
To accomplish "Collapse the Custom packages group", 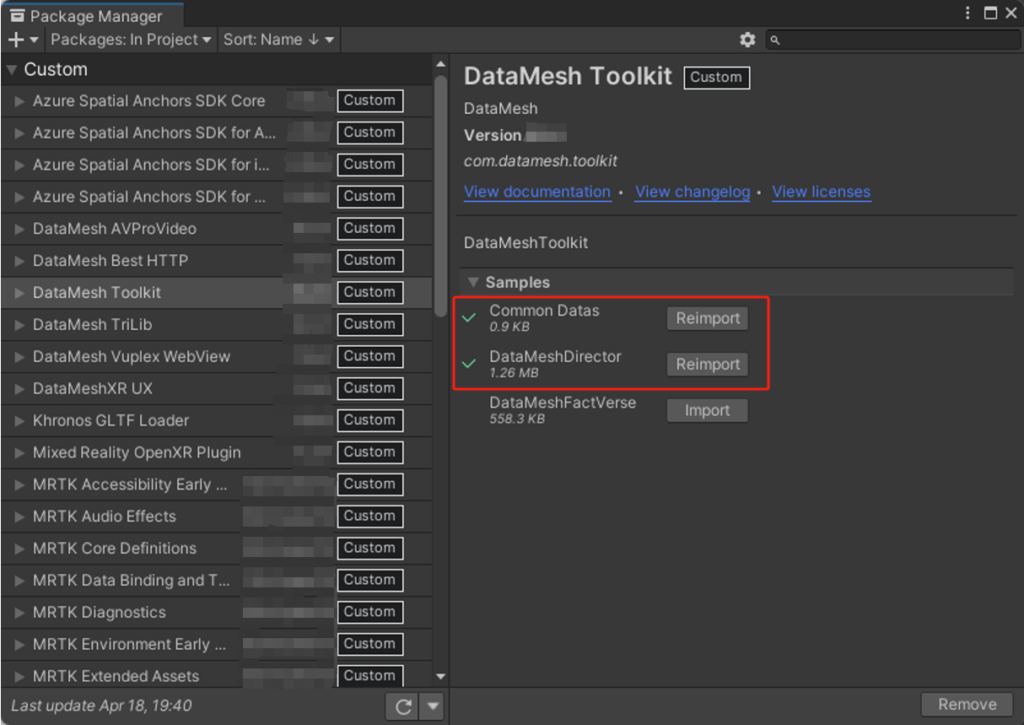I will pos(10,70).
